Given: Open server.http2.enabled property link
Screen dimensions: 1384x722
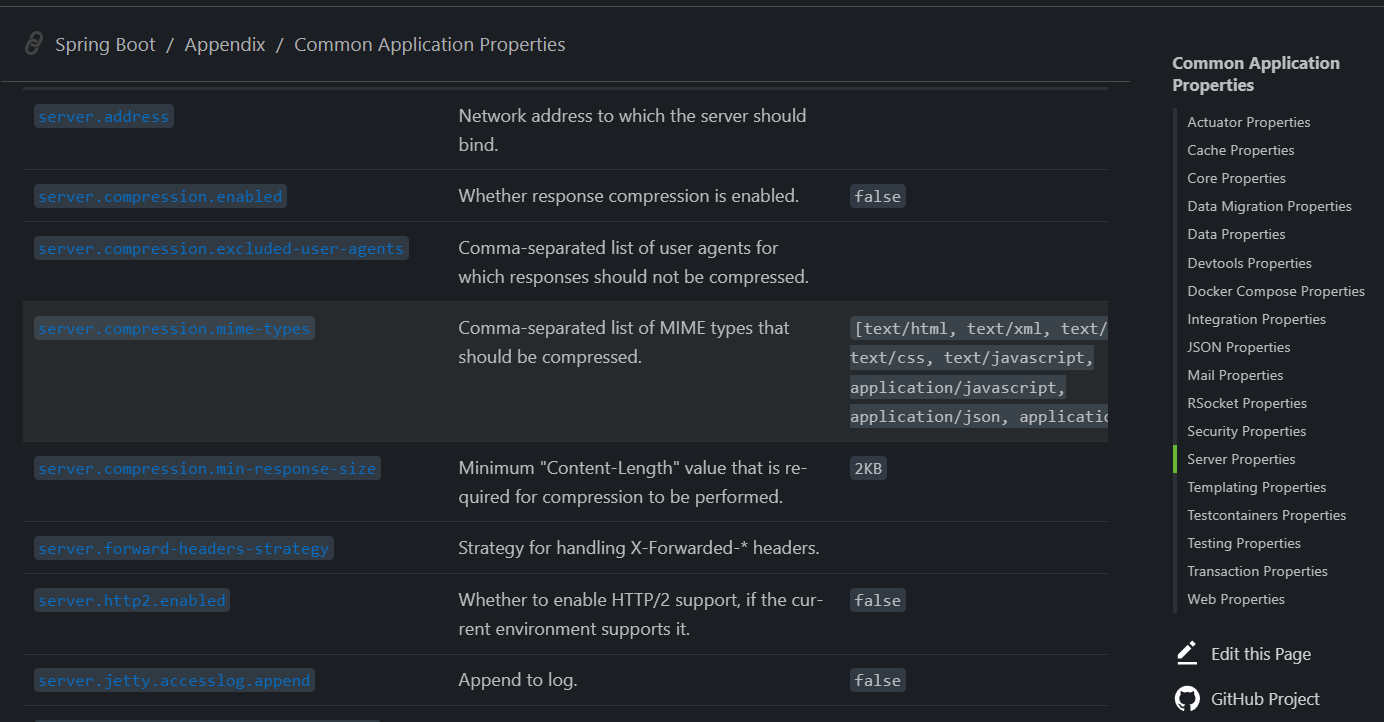Looking at the screenshot, I should pos(132,601).
